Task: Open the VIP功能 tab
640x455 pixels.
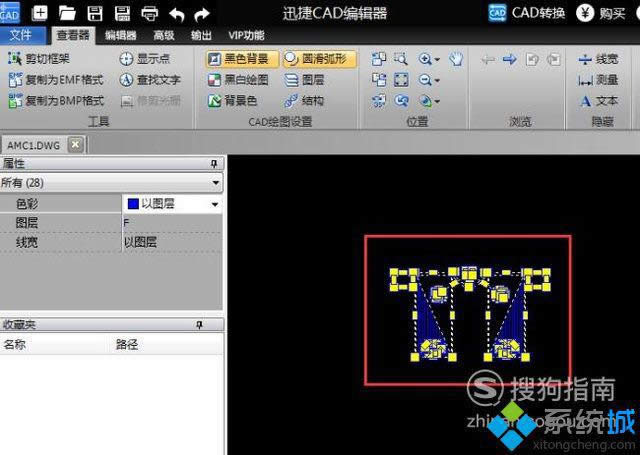Action: point(246,36)
